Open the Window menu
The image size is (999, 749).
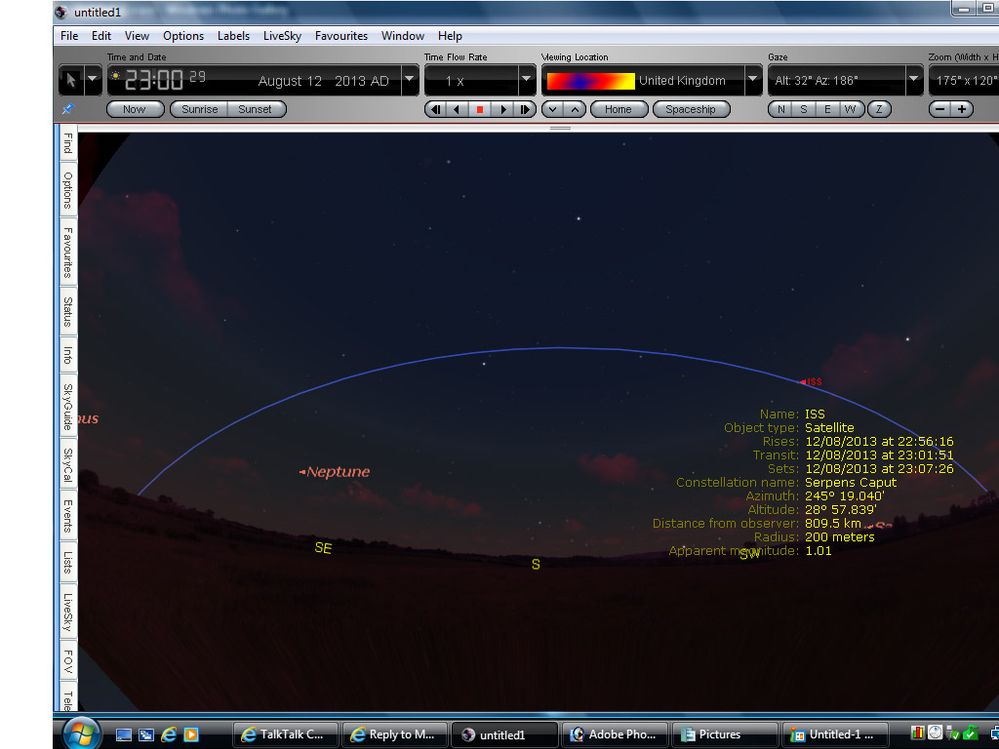[403, 36]
